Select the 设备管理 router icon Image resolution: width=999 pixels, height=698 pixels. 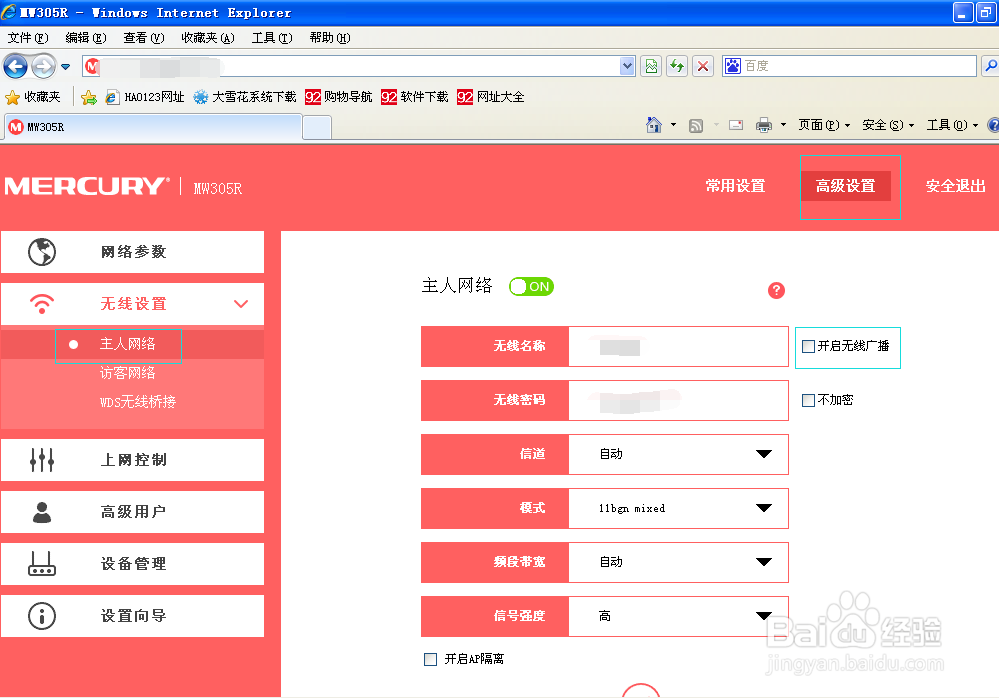[x=41, y=564]
